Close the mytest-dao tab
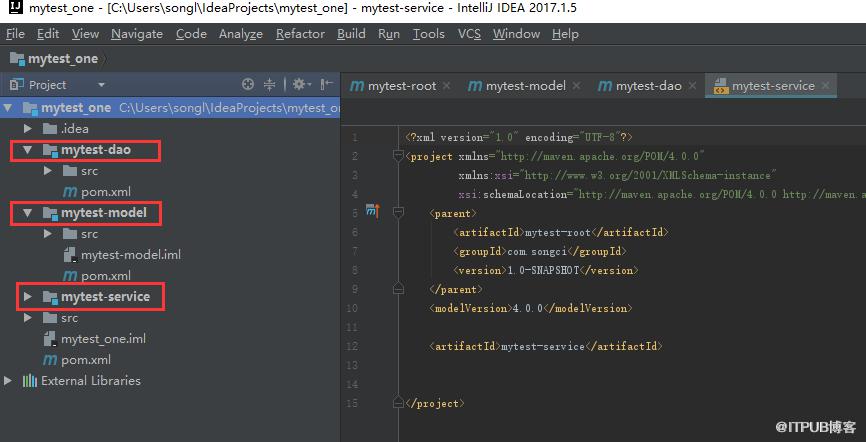 [693, 86]
